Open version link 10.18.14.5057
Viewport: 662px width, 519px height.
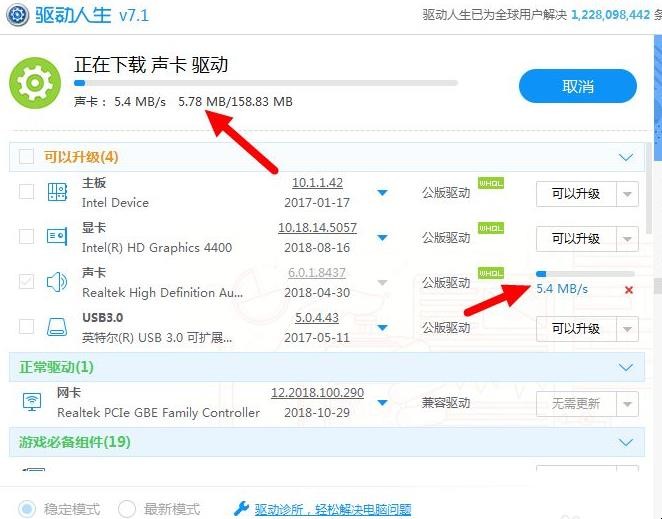coord(317,228)
